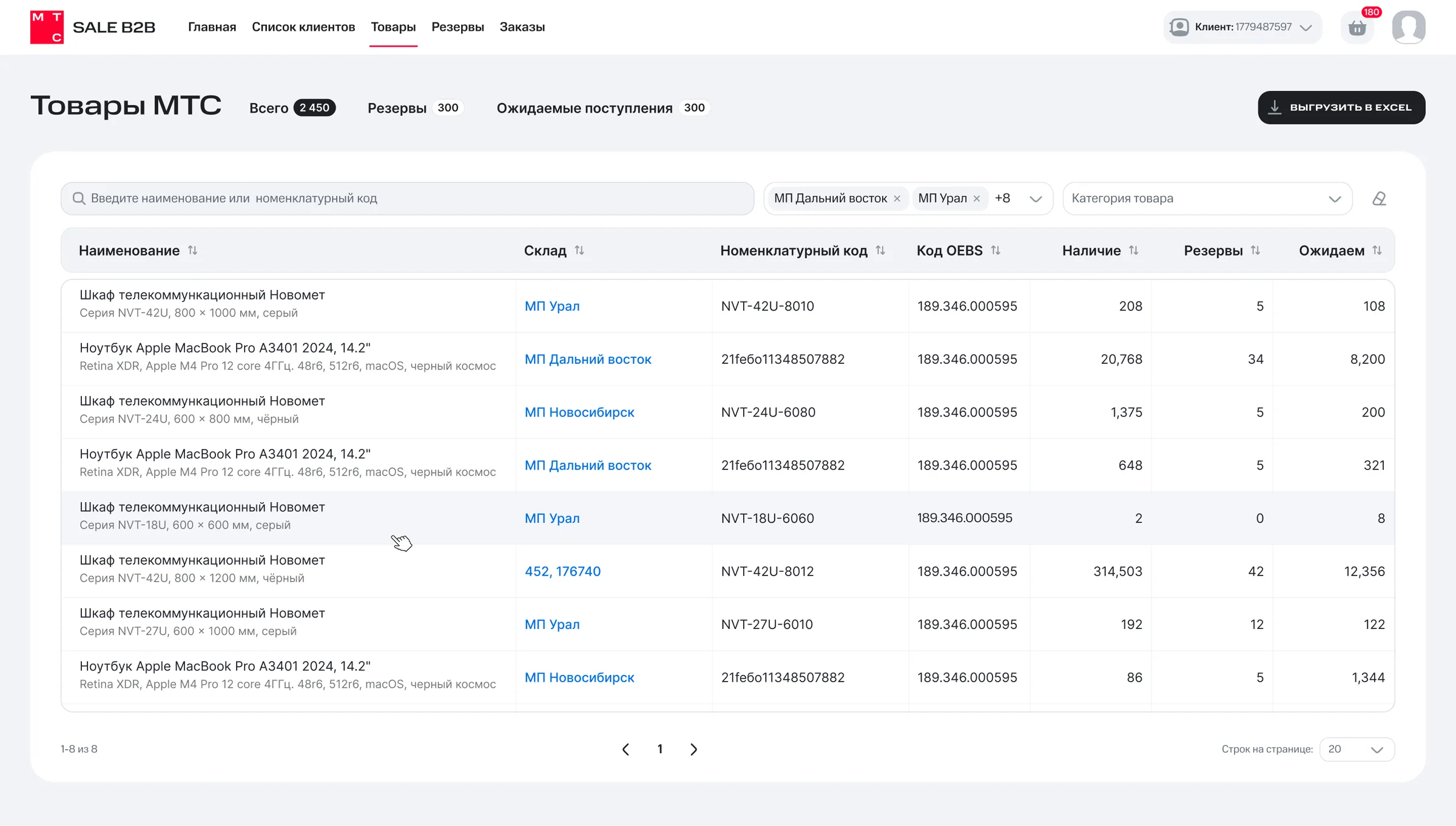
Task: Click the 1-8 из 8 counter
Action: (x=79, y=749)
